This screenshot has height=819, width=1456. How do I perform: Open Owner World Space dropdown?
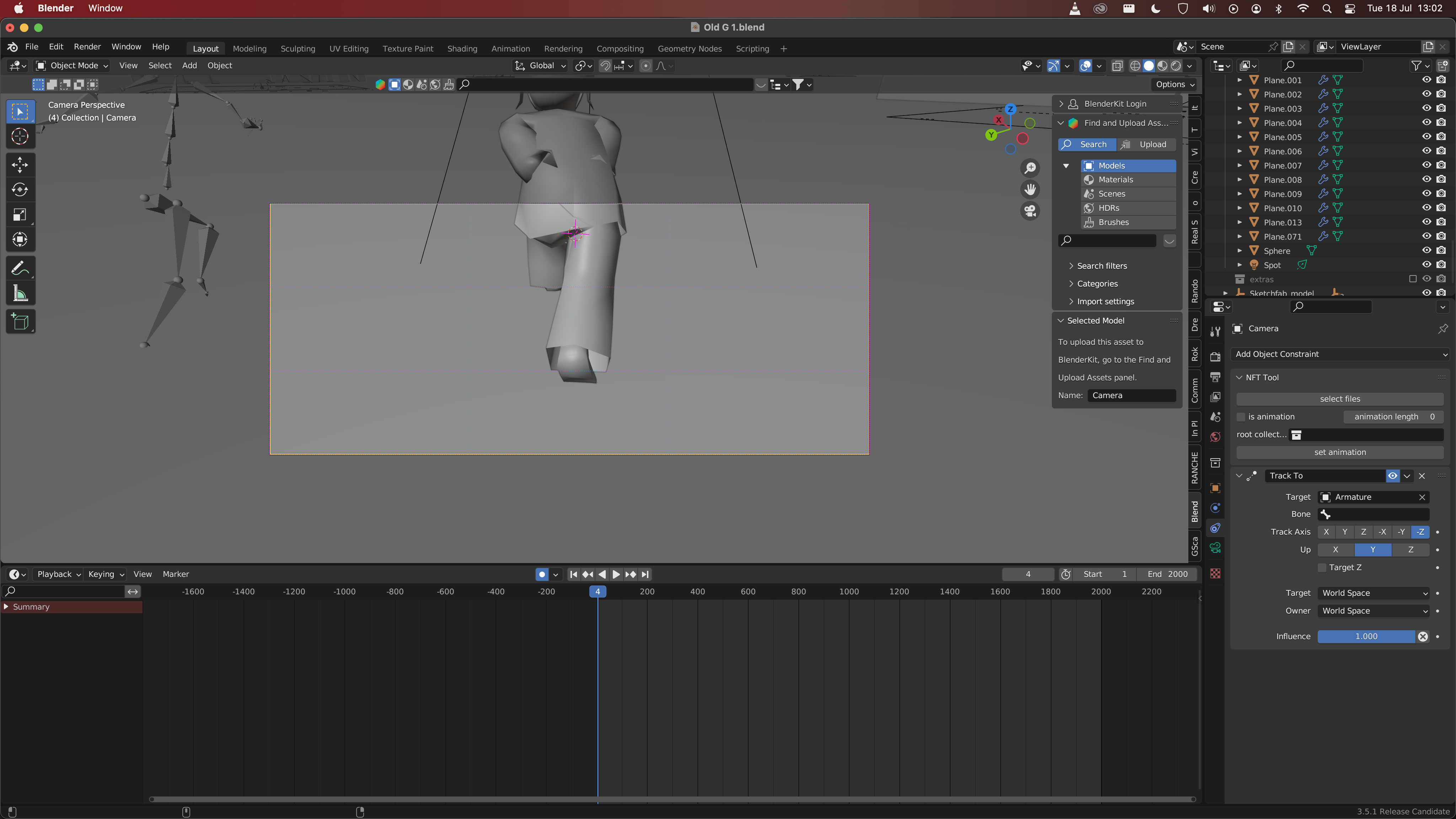[1374, 611]
